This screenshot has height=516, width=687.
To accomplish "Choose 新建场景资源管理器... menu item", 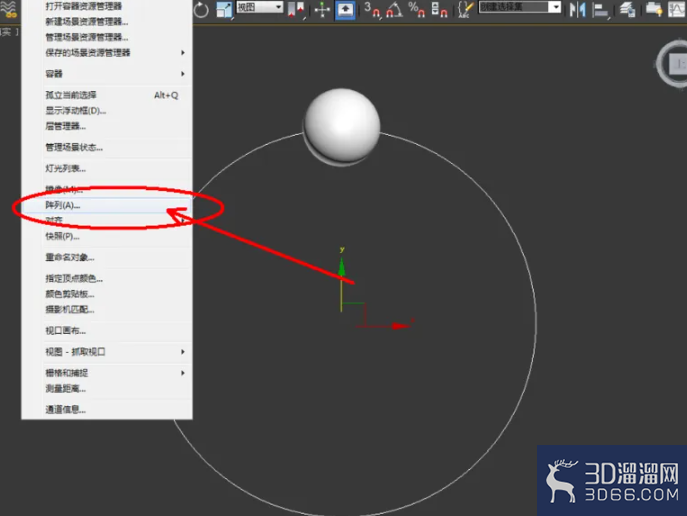I will [x=107, y=21].
